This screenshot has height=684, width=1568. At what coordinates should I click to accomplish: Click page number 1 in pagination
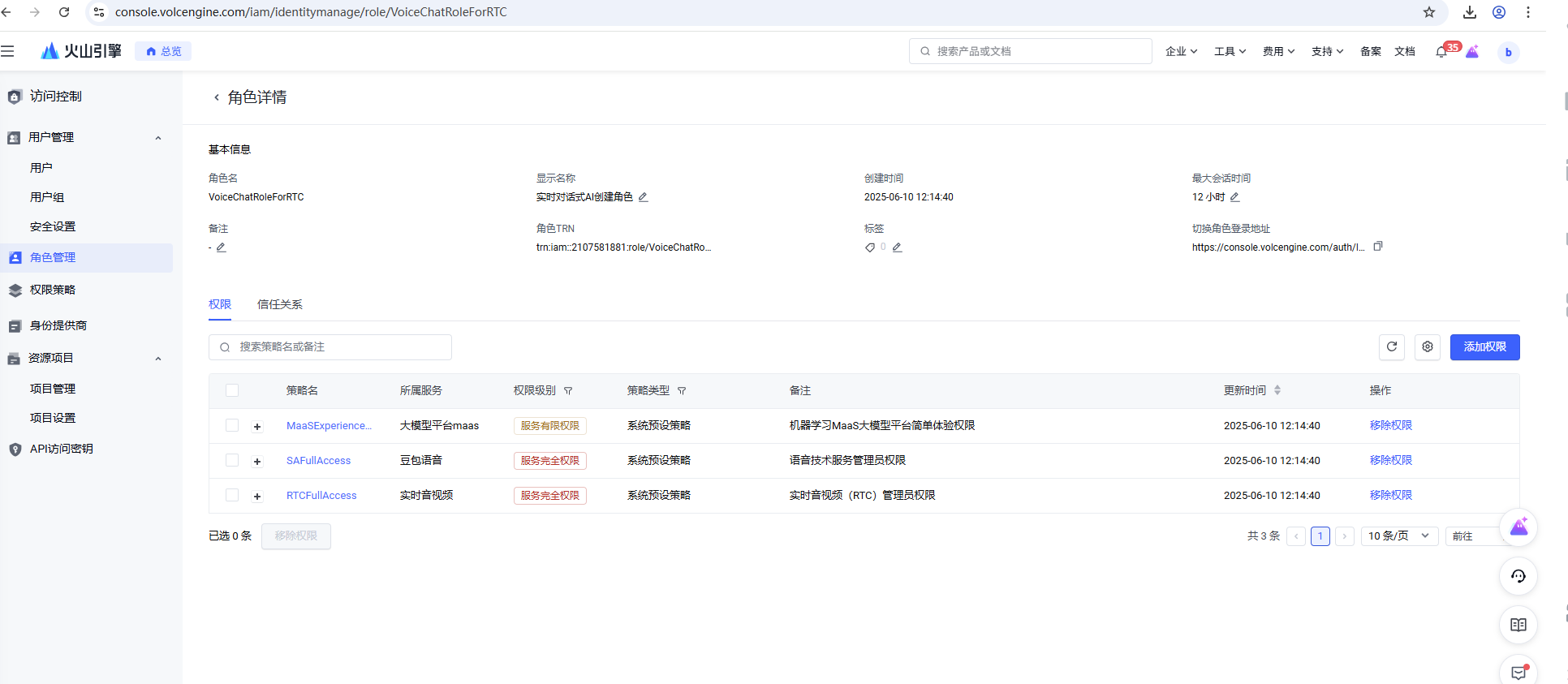1320,536
